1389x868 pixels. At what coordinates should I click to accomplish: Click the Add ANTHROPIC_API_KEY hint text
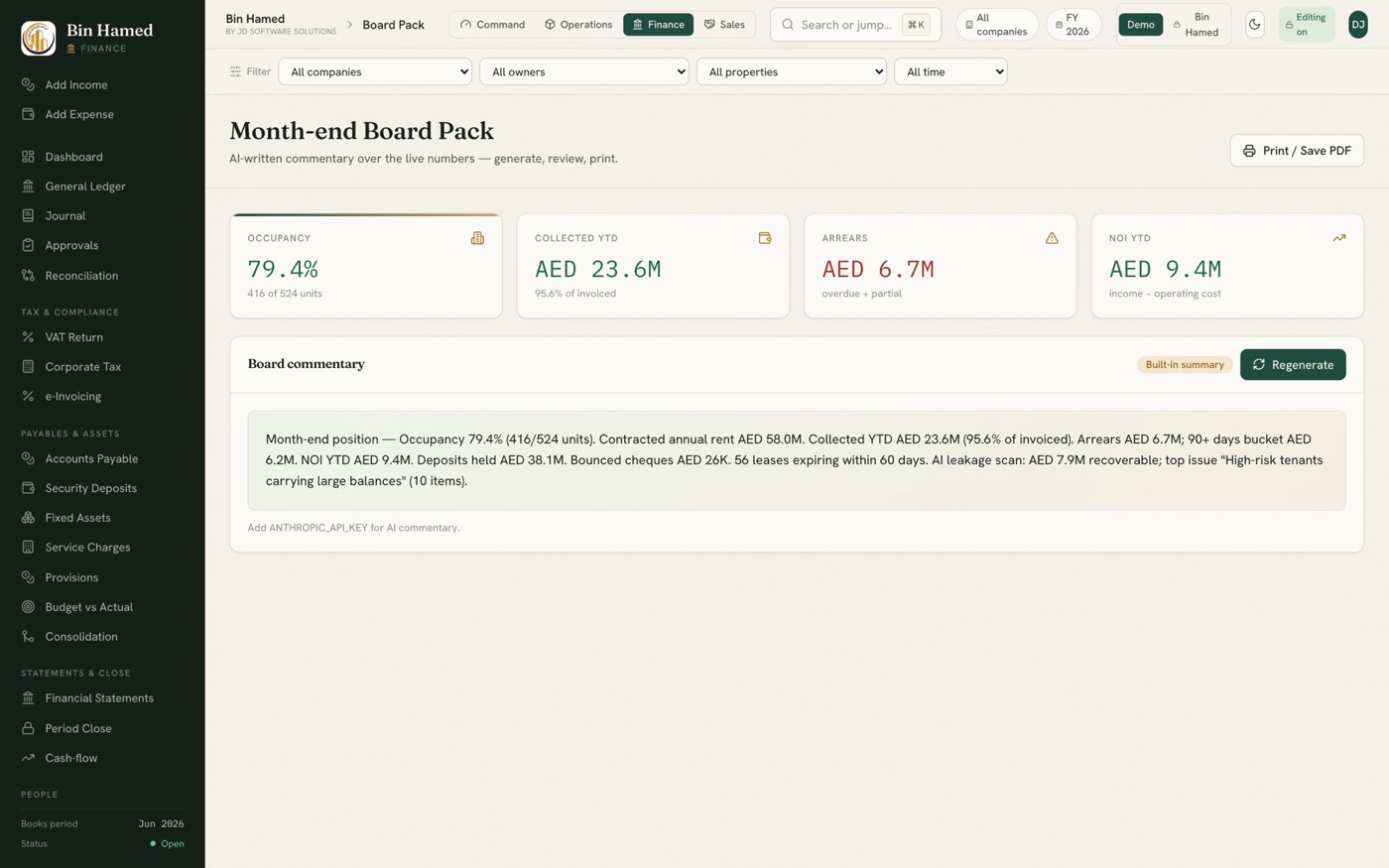[x=353, y=528]
